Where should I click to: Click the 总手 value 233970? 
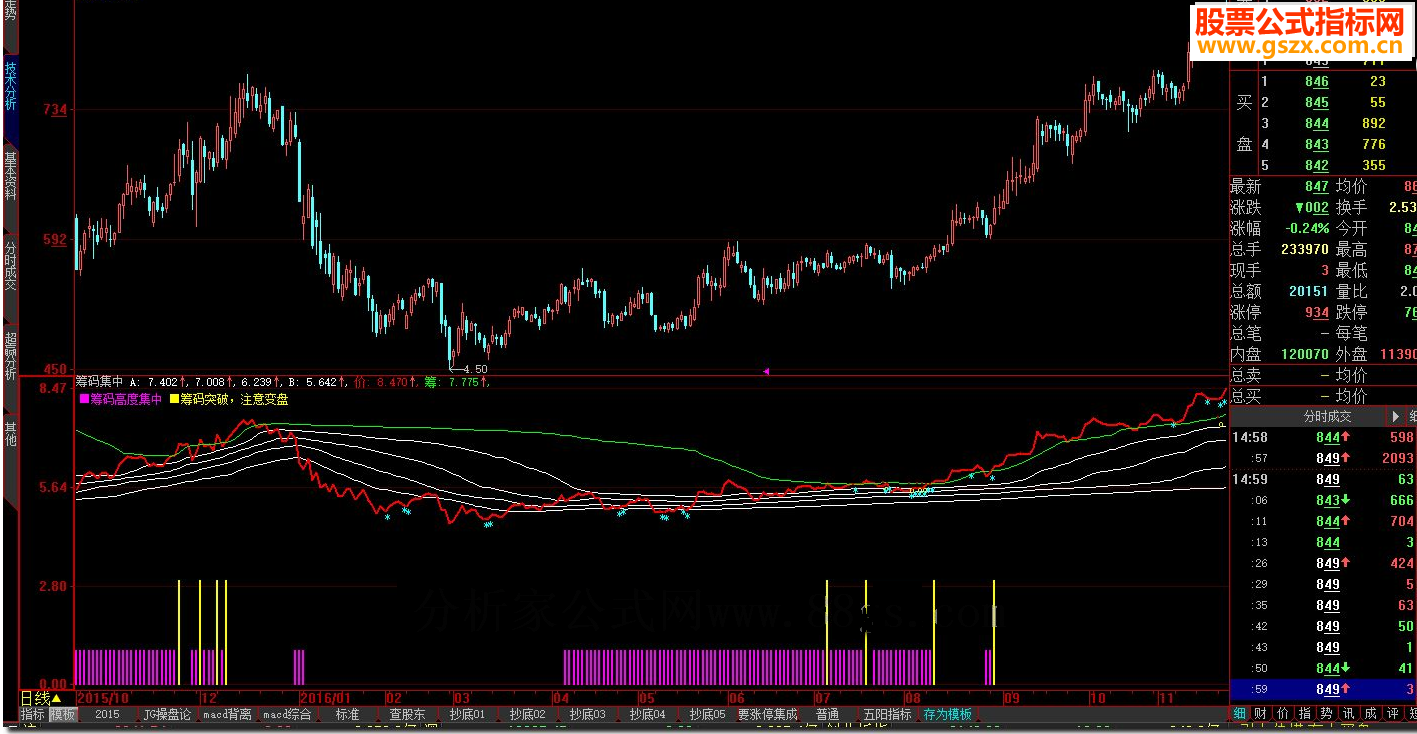[x=1305, y=250]
